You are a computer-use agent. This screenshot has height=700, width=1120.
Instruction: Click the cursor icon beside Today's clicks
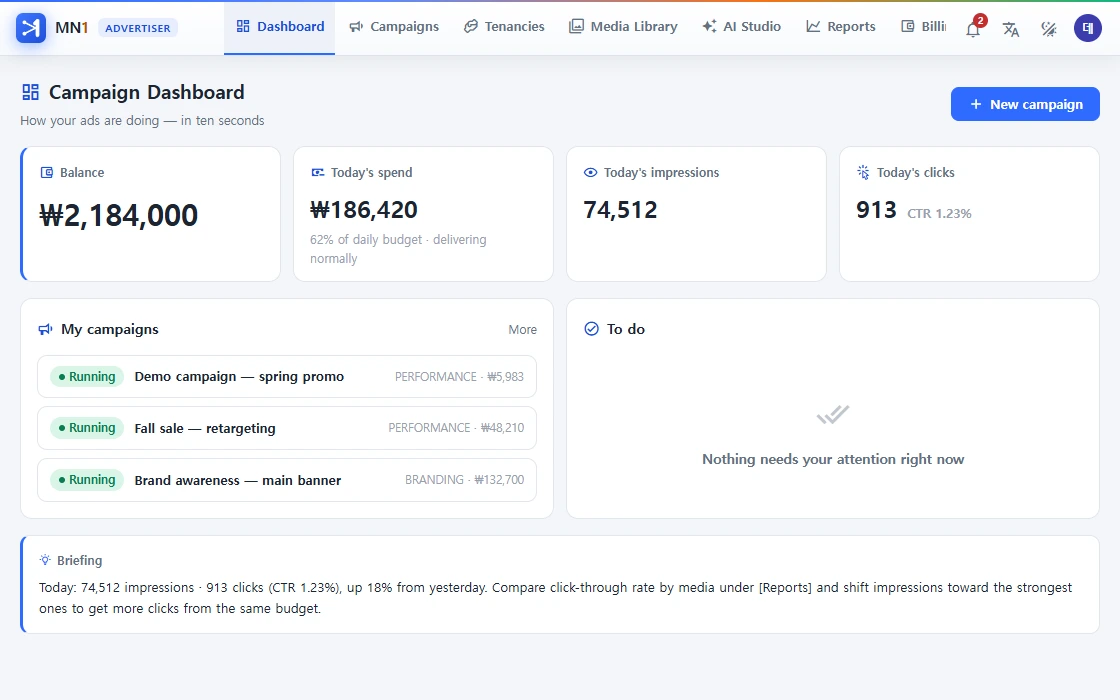(863, 172)
